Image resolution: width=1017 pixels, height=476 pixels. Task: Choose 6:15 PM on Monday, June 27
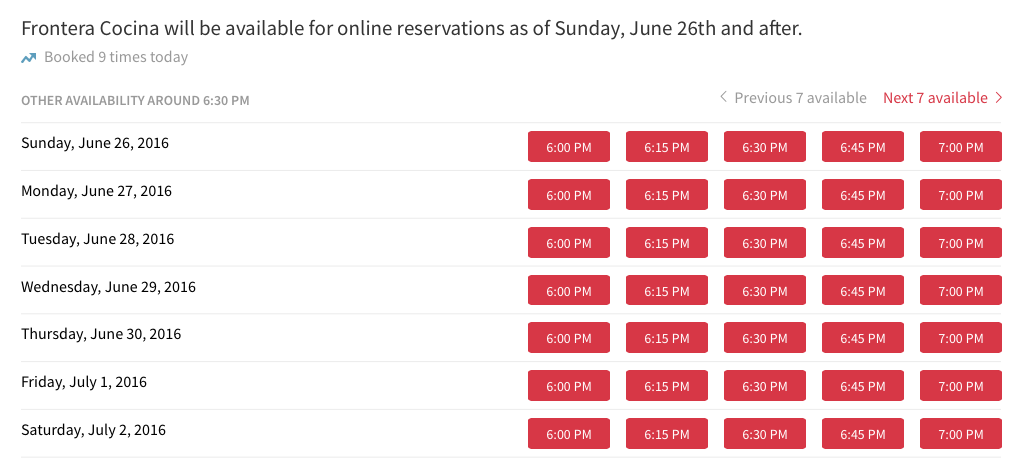666,195
